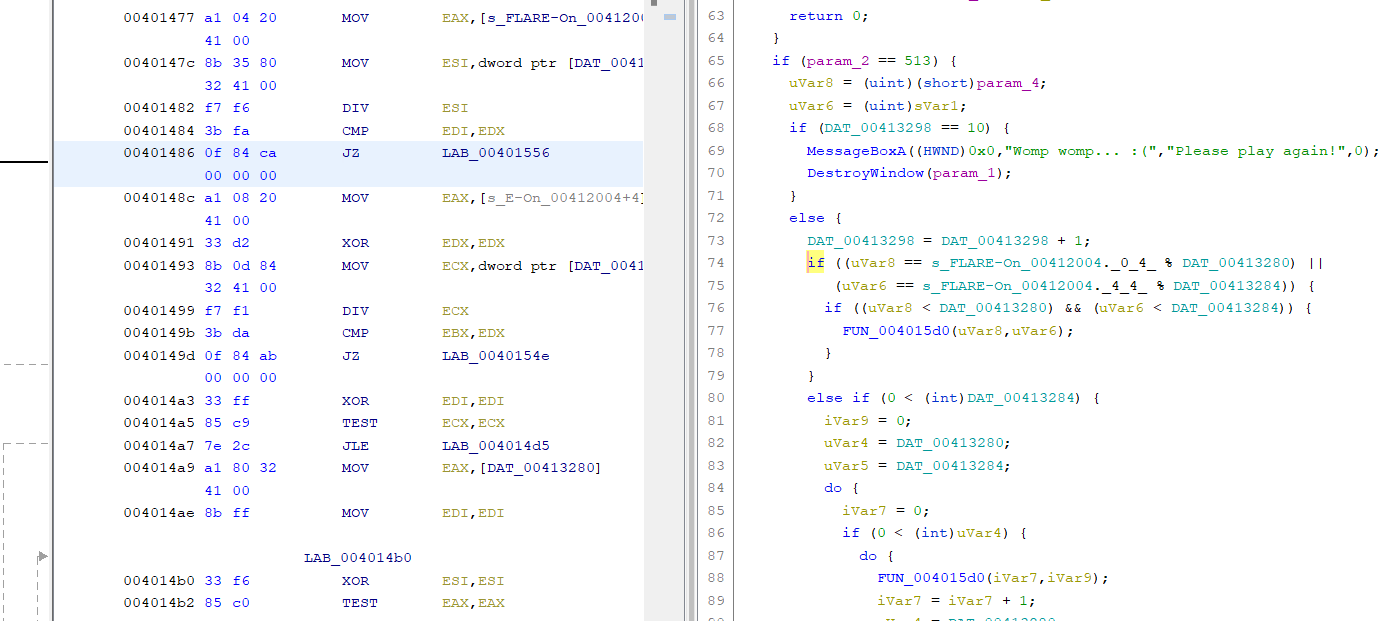
Task: Select address 00401493 in the listing
Action: click(160, 266)
